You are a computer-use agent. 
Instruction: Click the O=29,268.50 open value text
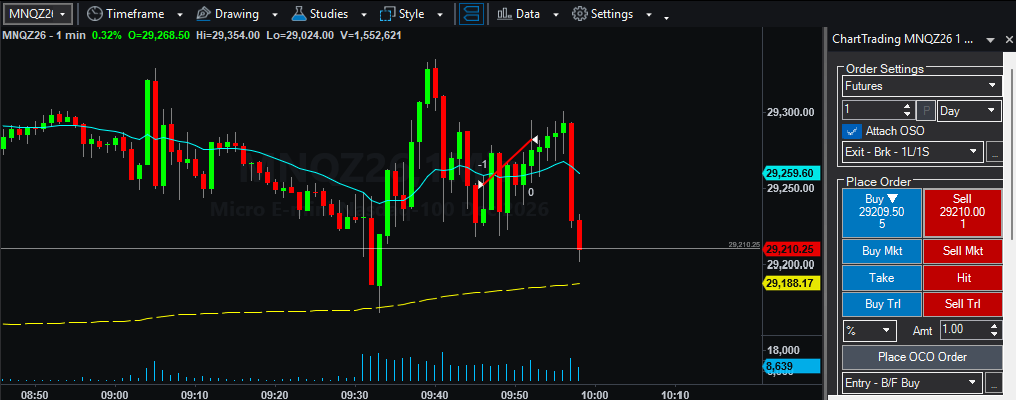coord(159,35)
